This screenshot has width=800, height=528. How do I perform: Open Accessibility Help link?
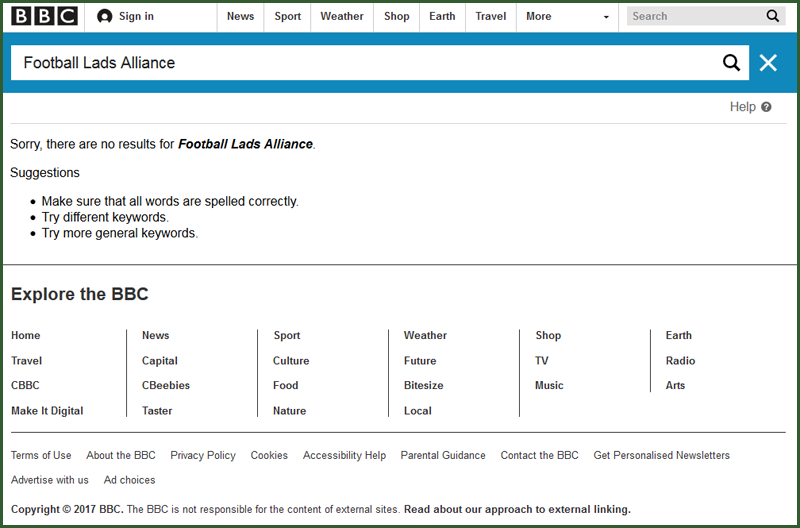344,455
